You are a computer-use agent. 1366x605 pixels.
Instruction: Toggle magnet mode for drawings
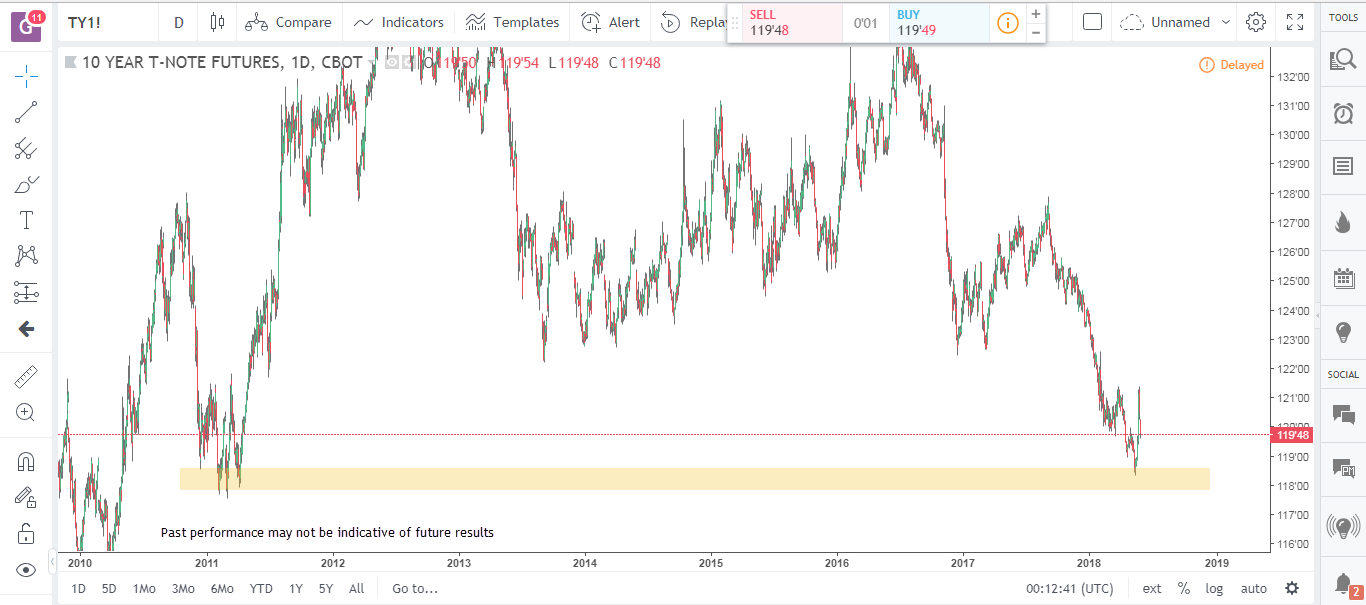point(27,461)
